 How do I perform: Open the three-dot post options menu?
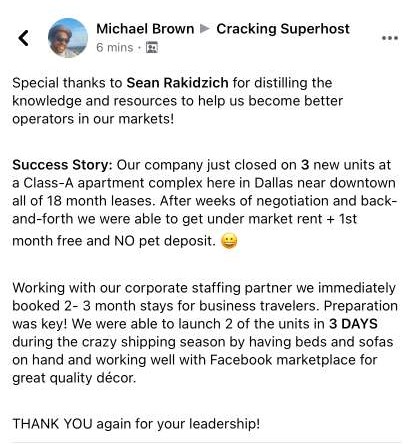click(390, 38)
